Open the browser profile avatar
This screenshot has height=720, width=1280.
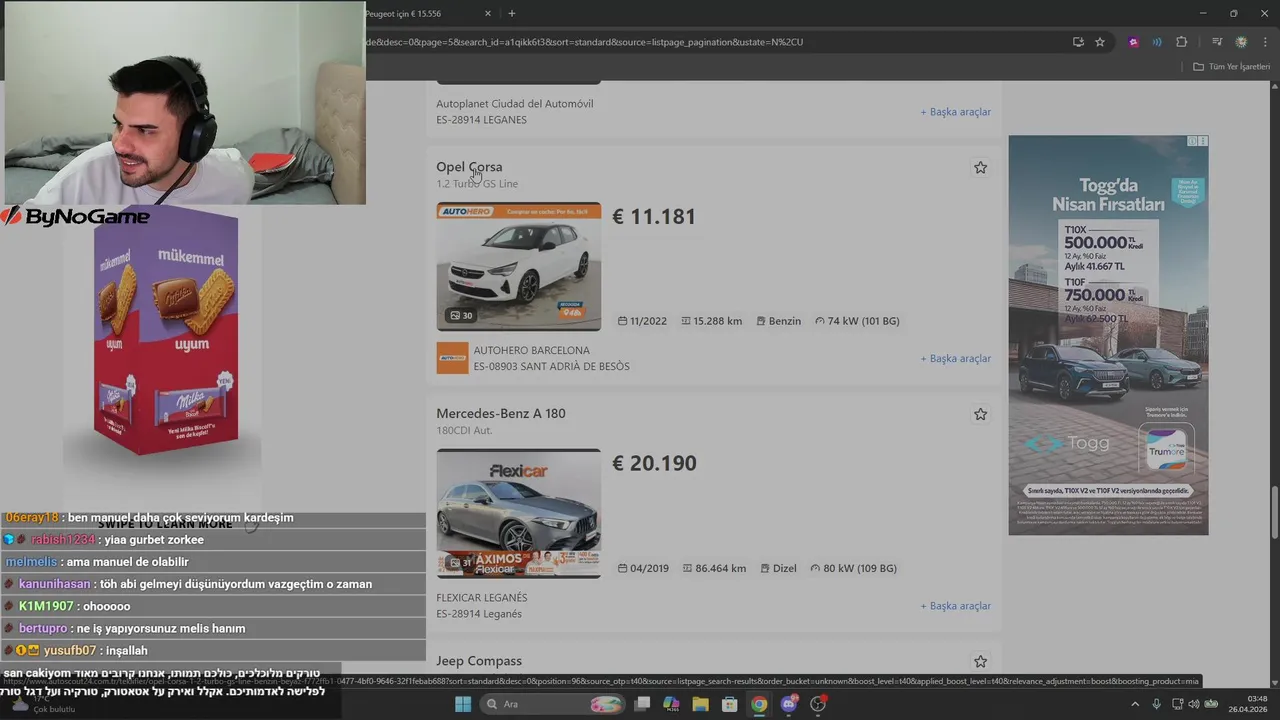coord(1241,42)
